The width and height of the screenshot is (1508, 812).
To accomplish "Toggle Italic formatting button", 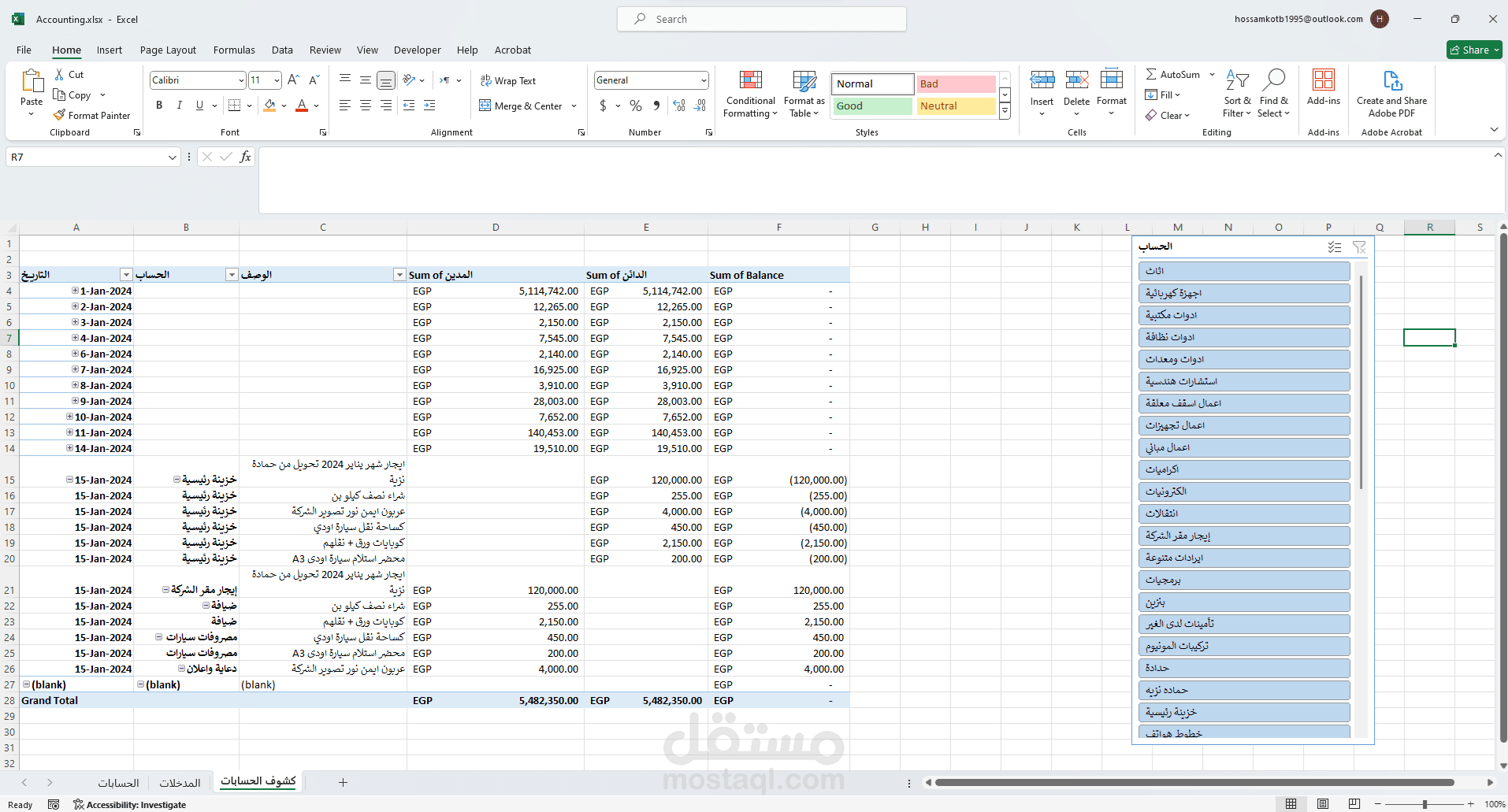I will tap(180, 105).
